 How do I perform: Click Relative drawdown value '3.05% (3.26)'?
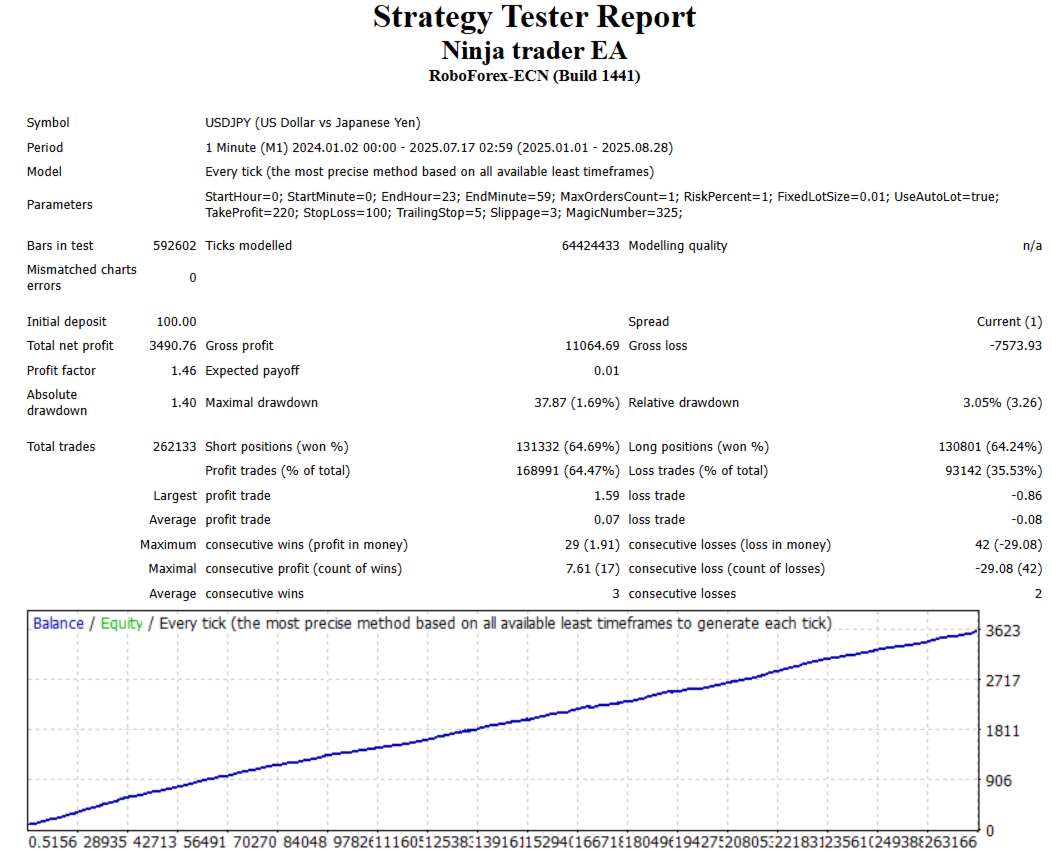tap(1002, 403)
